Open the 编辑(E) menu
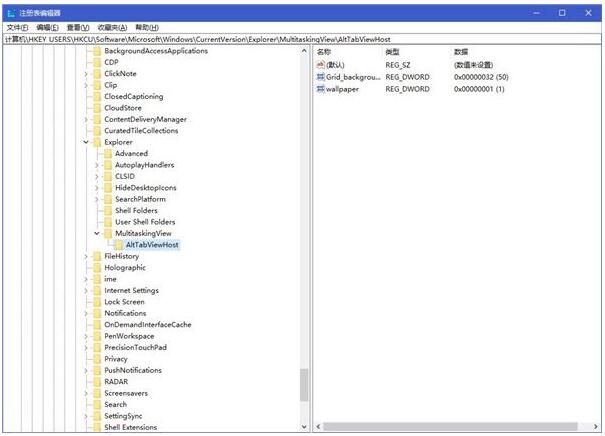This screenshot has width=605, height=436. tap(47, 27)
